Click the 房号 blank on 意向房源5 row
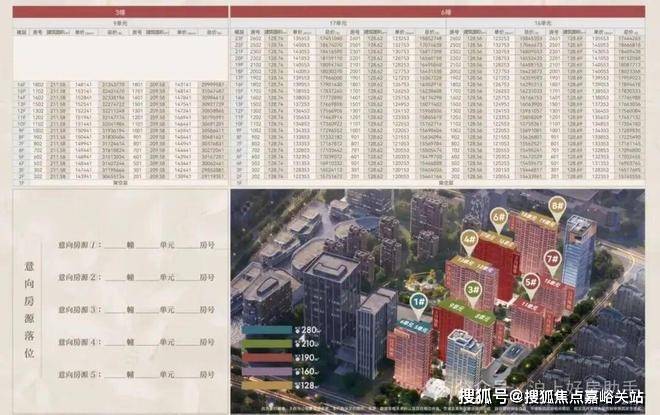Viewport: 660px width, 415px height. point(187,375)
